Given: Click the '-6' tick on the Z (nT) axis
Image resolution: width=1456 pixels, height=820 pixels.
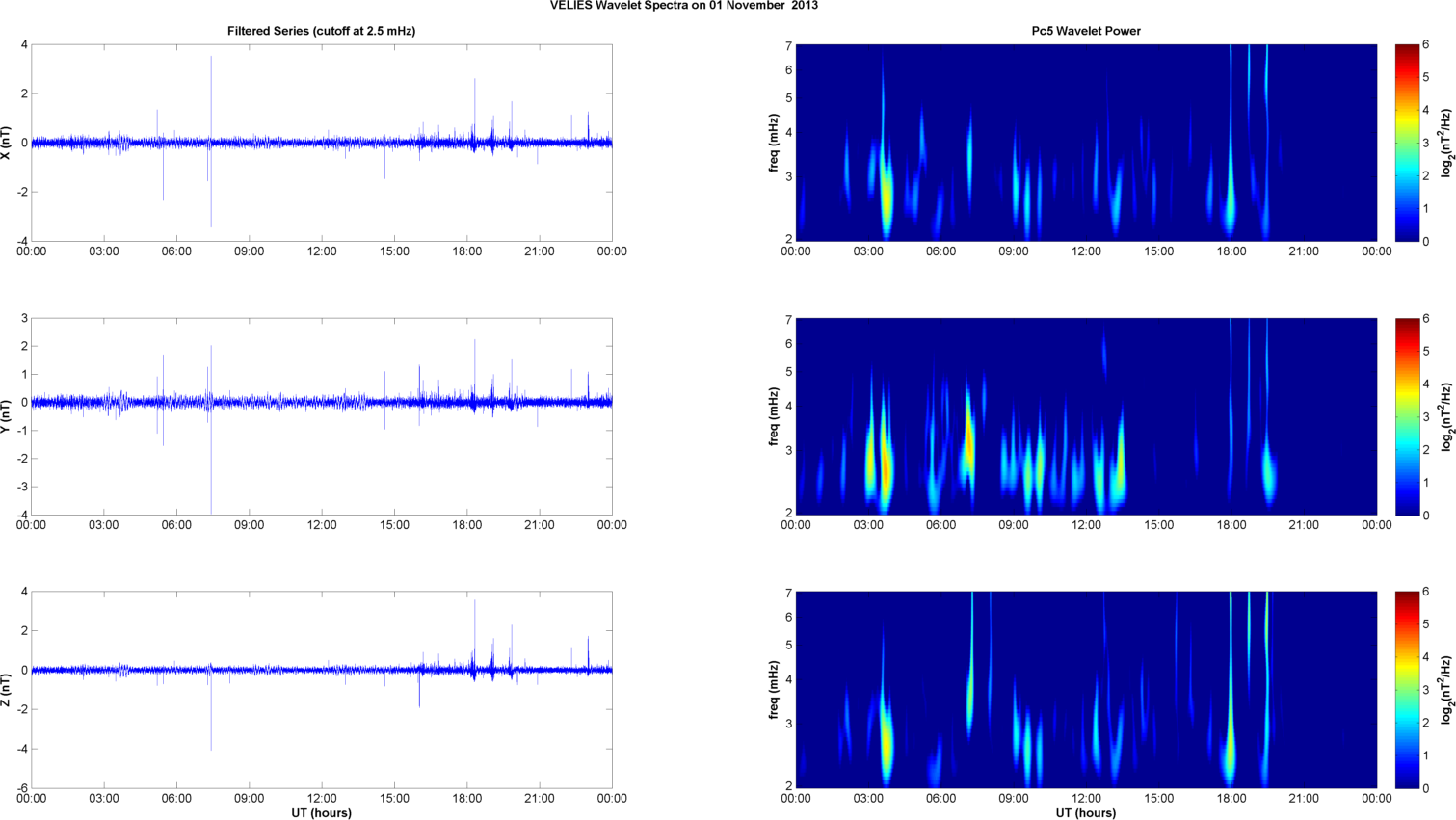Looking at the screenshot, I should tap(21, 788).
